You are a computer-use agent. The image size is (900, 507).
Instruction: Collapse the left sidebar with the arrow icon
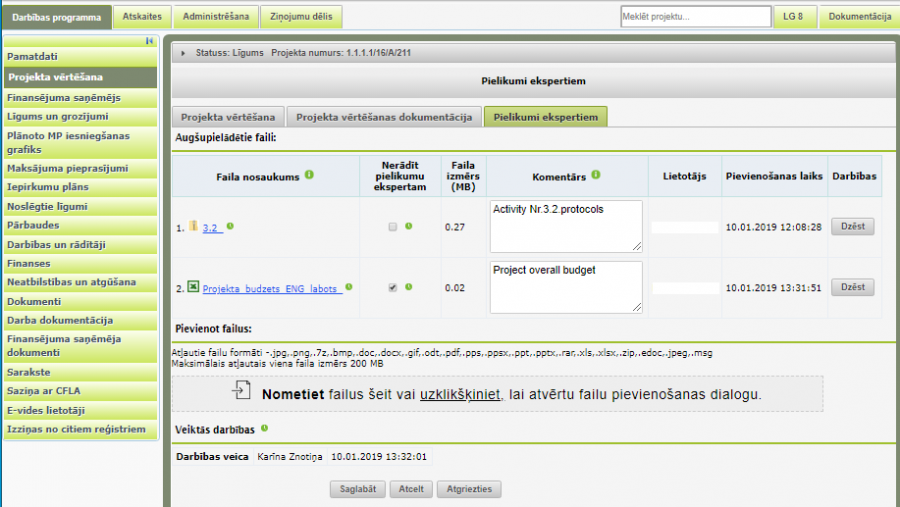tap(150, 41)
